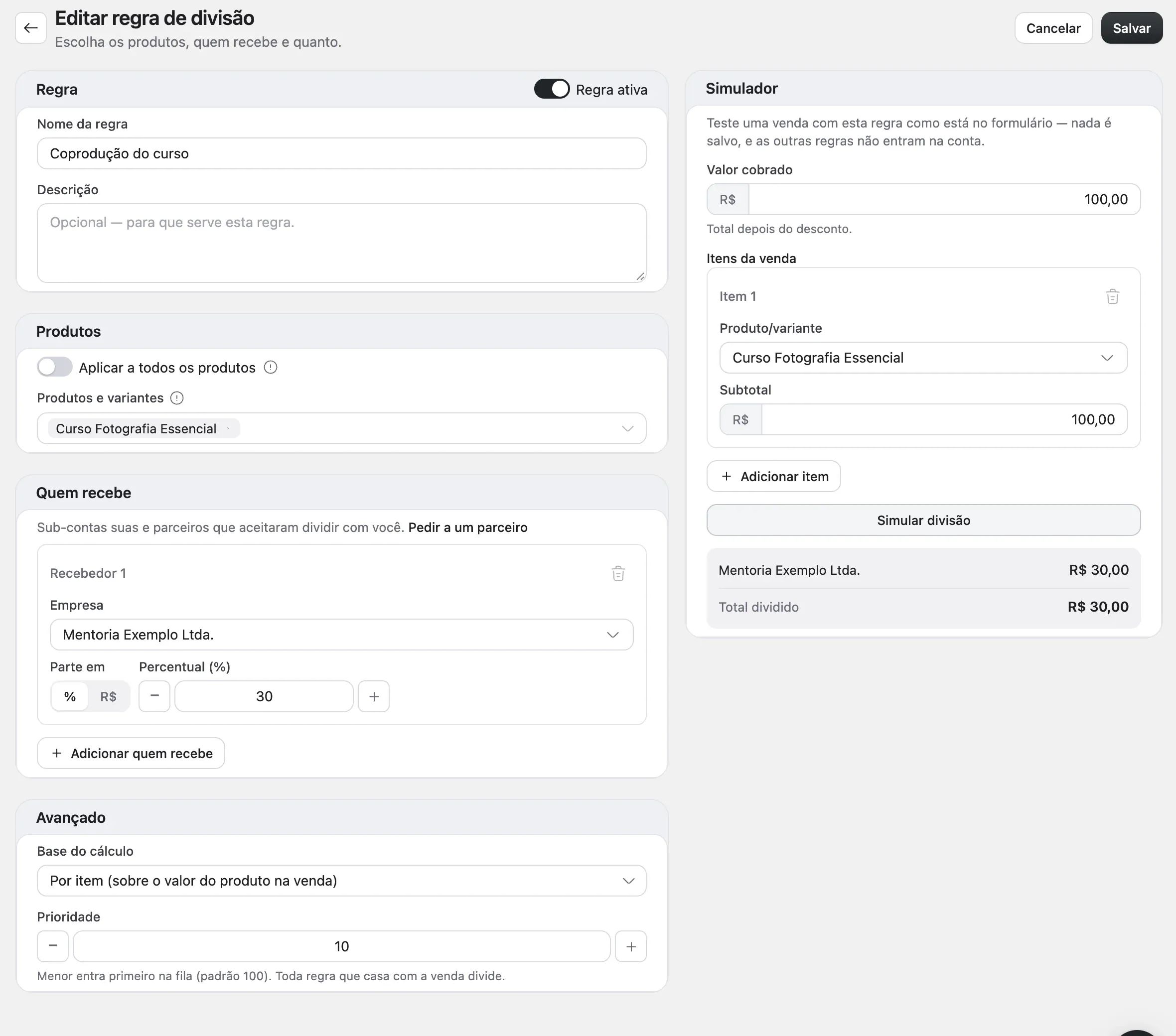This screenshot has height=1036, width=1176.
Task: Click Adicionar quem recebe
Action: tap(131, 753)
